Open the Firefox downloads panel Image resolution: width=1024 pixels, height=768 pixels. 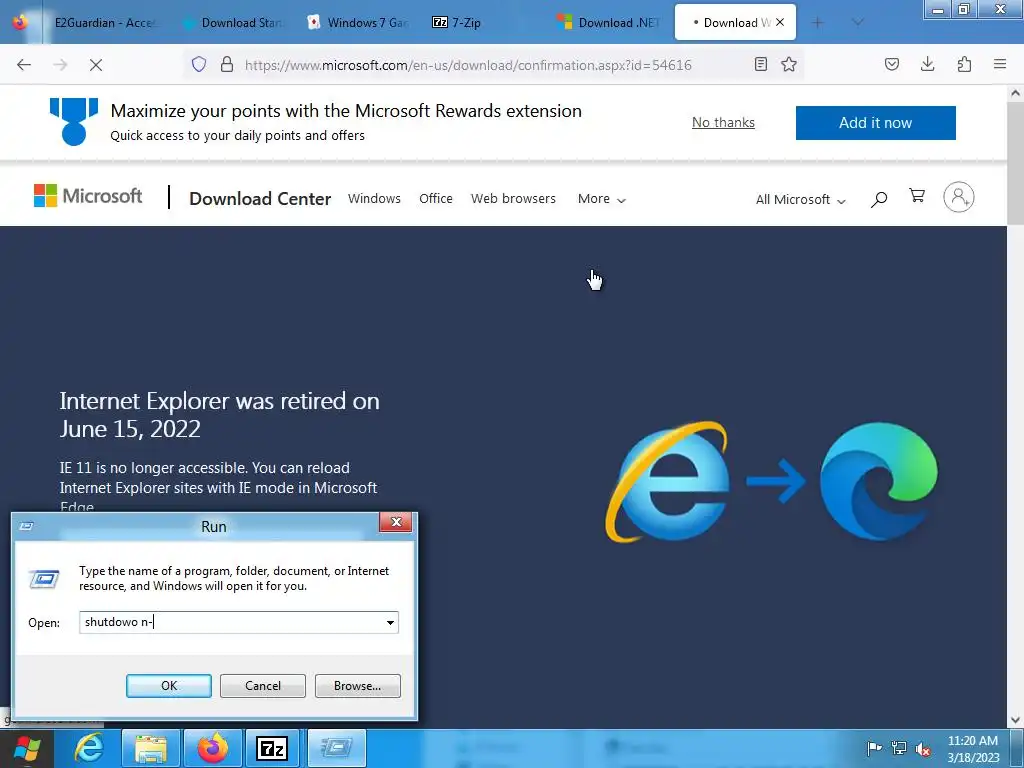(927, 64)
